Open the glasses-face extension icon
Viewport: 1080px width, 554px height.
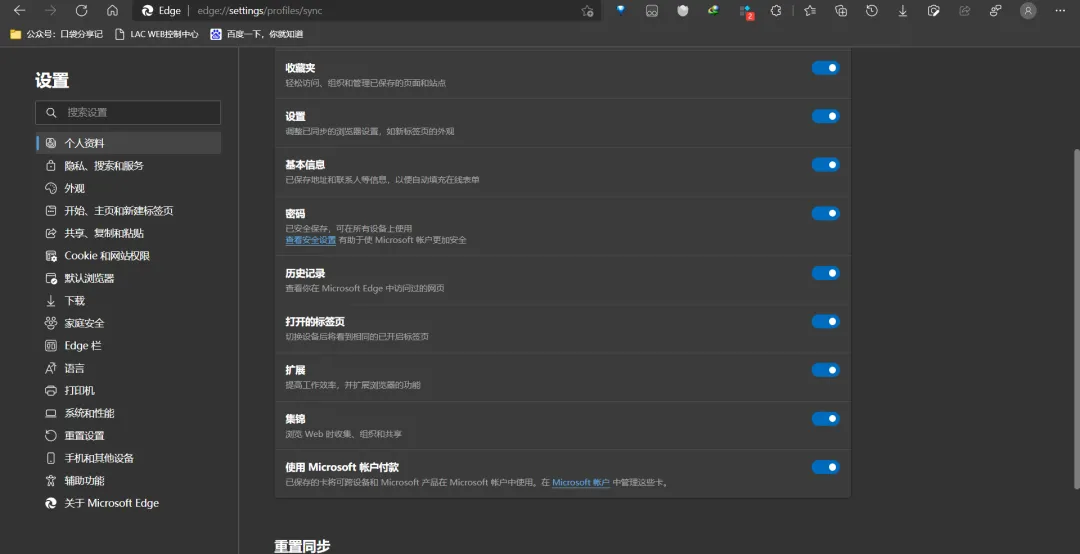[652, 10]
